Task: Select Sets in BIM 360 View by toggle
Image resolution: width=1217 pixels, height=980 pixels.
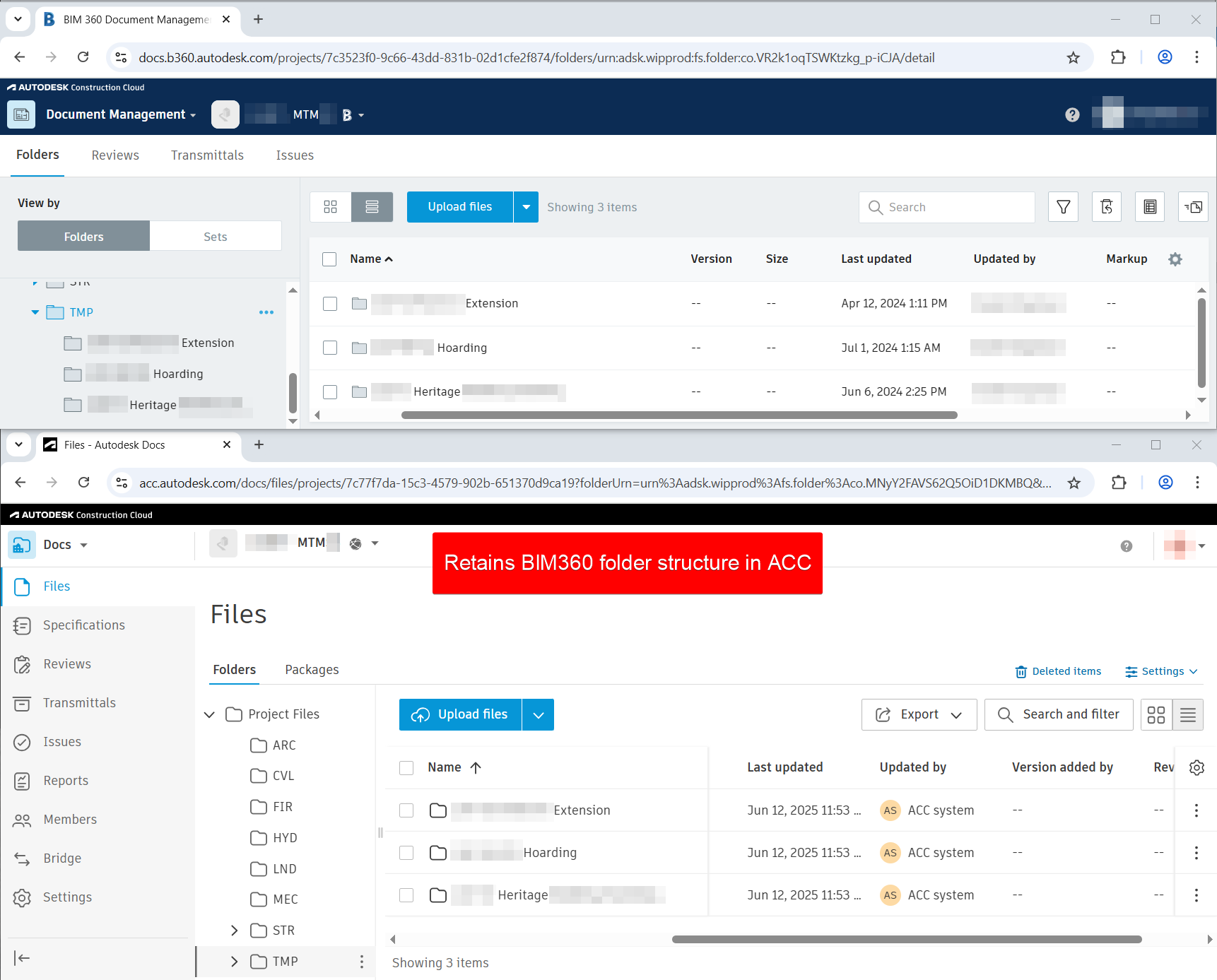Action: [x=216, y=237]
